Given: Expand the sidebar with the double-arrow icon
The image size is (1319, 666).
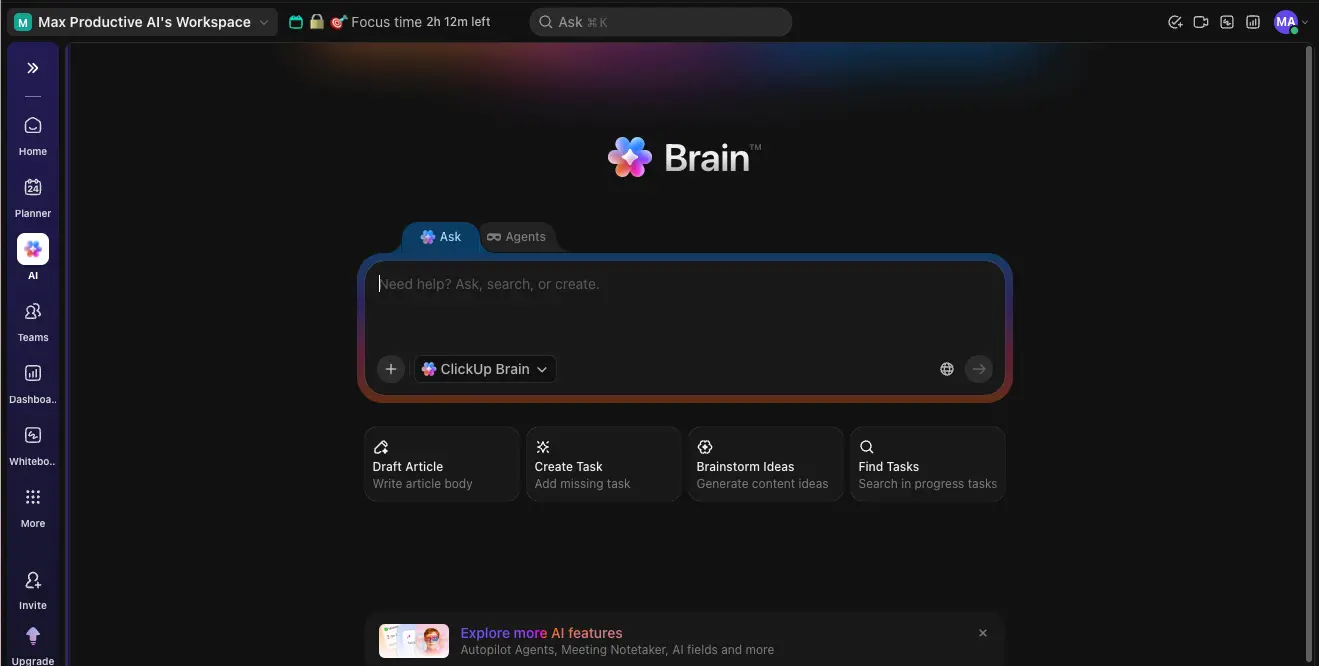Looking at the screenshot, I should click(32, 68).
